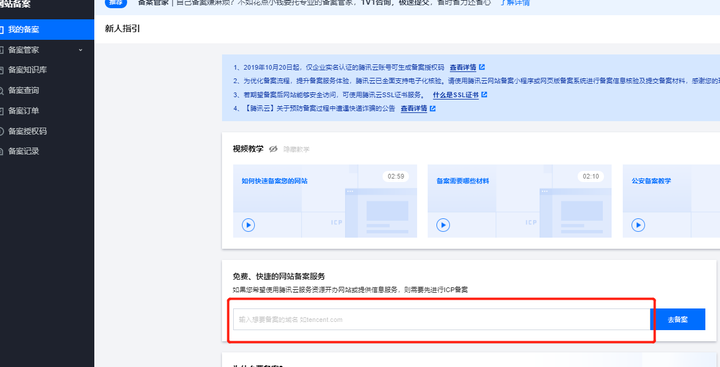Expand the 备案管家 chevron arrow
Viewport: 720px width, 367px height.
click(x=81, y=50)
